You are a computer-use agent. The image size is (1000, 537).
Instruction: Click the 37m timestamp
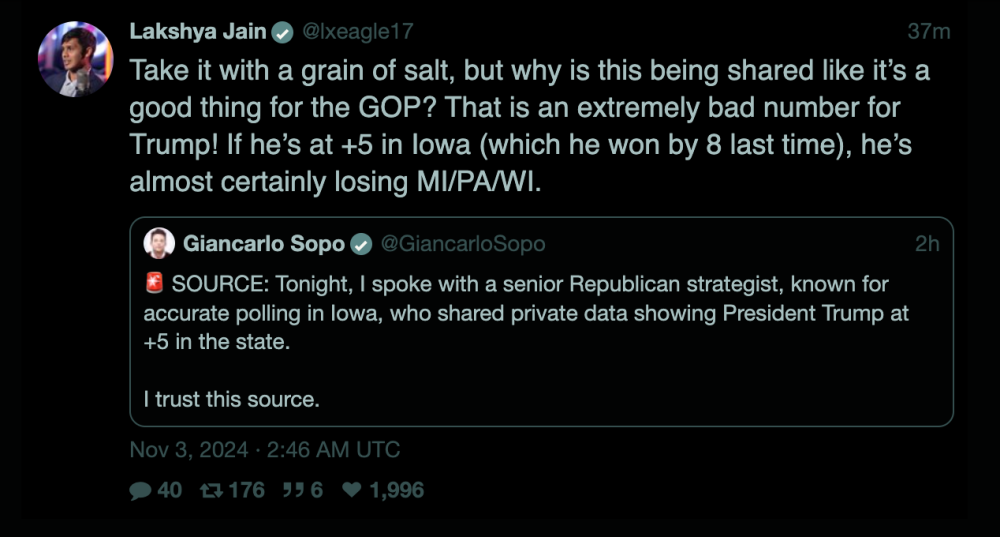928,32
